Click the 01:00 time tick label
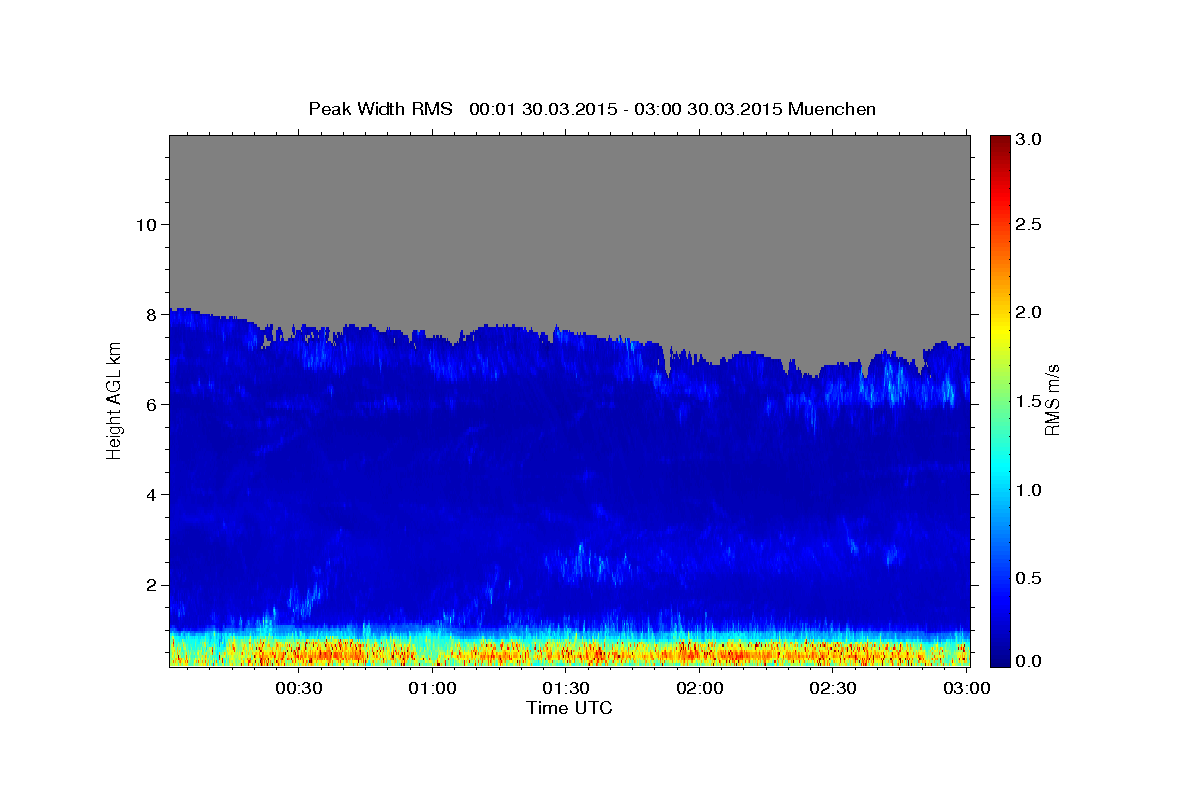This screenshot has height=800, width=1200. tap(433, 689)
